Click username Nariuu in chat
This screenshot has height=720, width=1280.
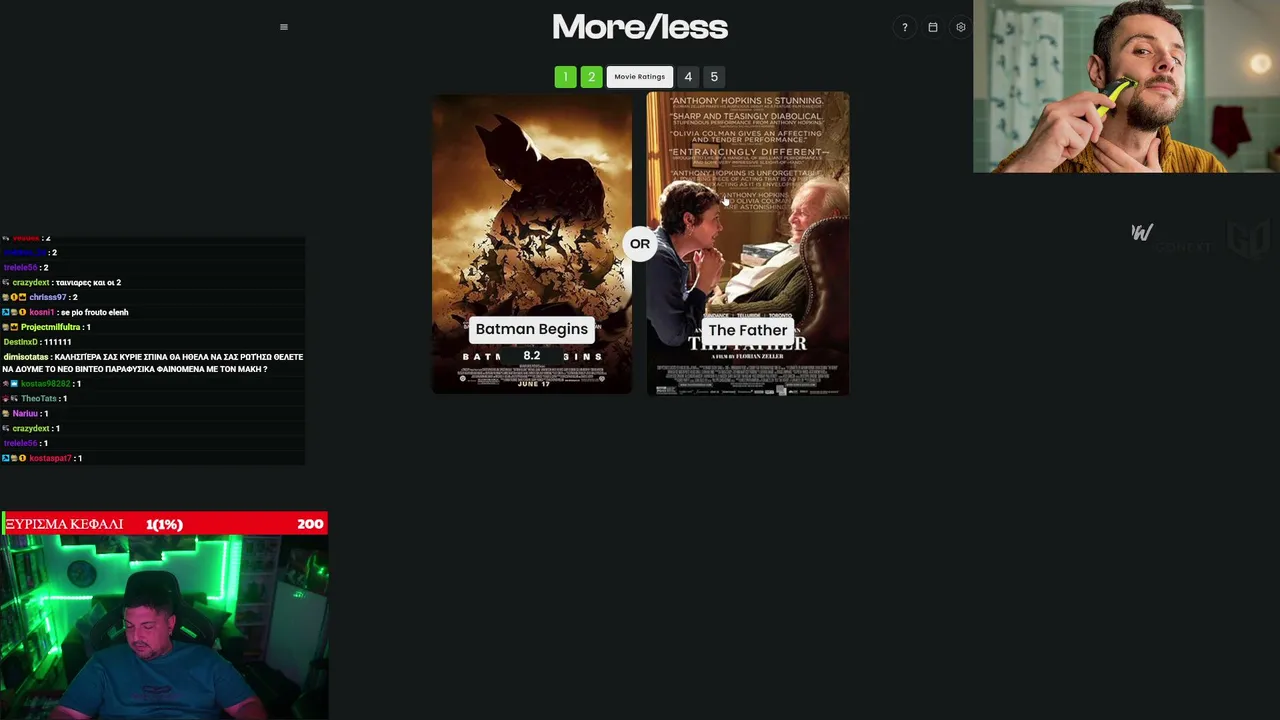(x=25, y=413)
